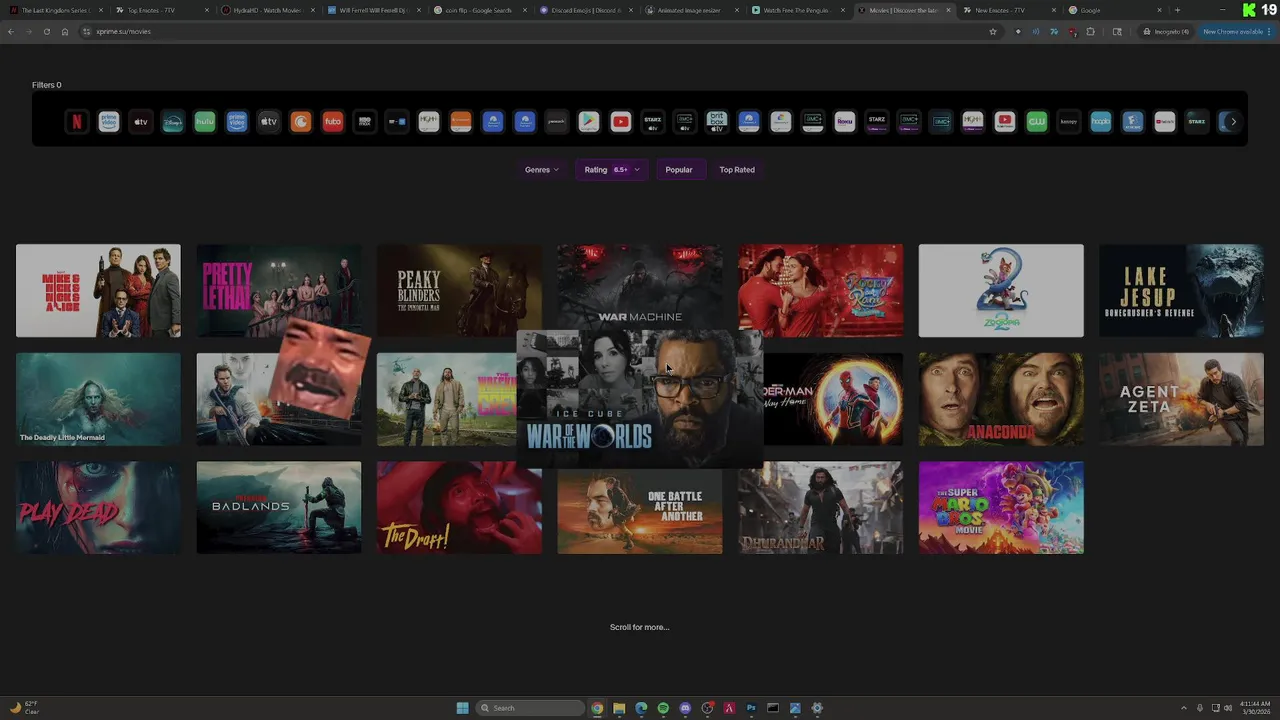Open Chrome from the taskbar

[597, 708]
